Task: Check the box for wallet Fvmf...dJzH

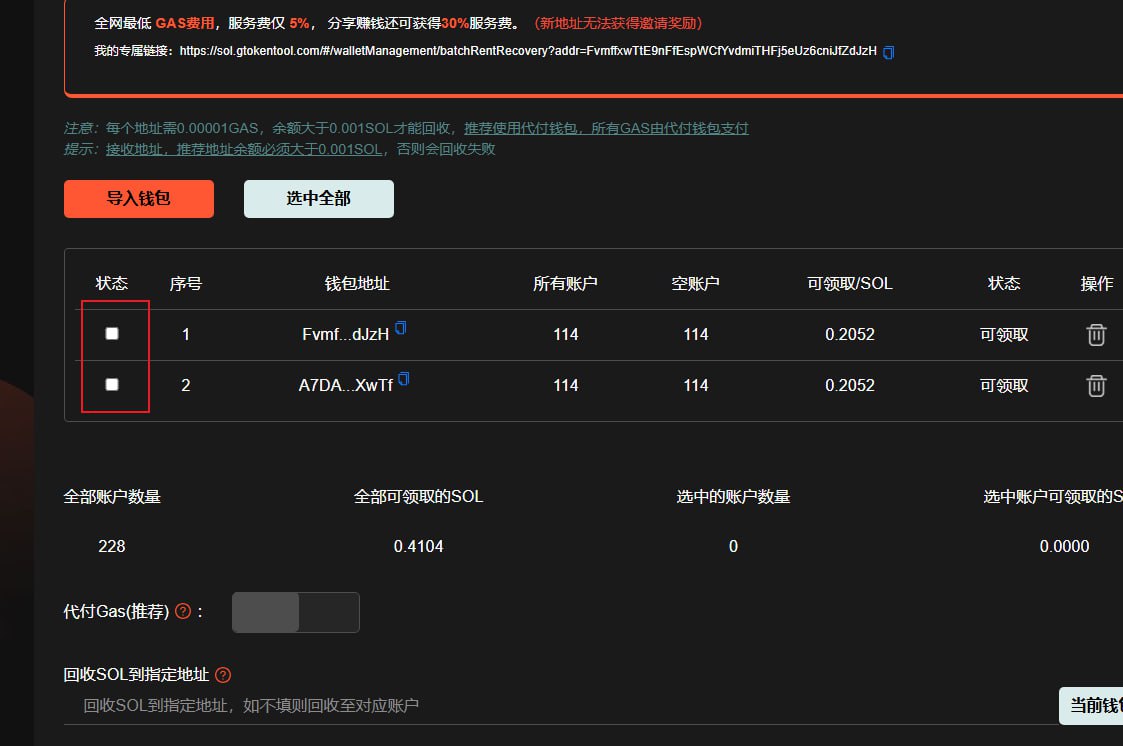Action: (112, 334)
